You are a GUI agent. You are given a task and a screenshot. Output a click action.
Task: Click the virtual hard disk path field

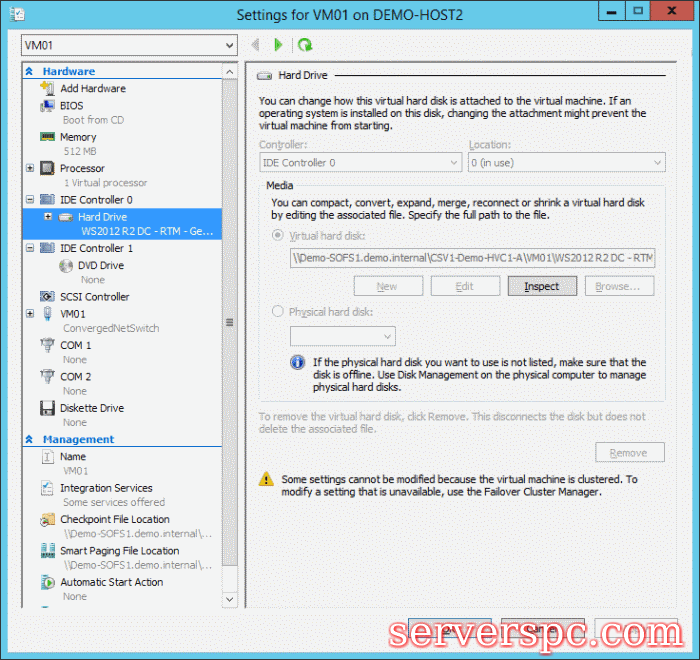[472, 258]
